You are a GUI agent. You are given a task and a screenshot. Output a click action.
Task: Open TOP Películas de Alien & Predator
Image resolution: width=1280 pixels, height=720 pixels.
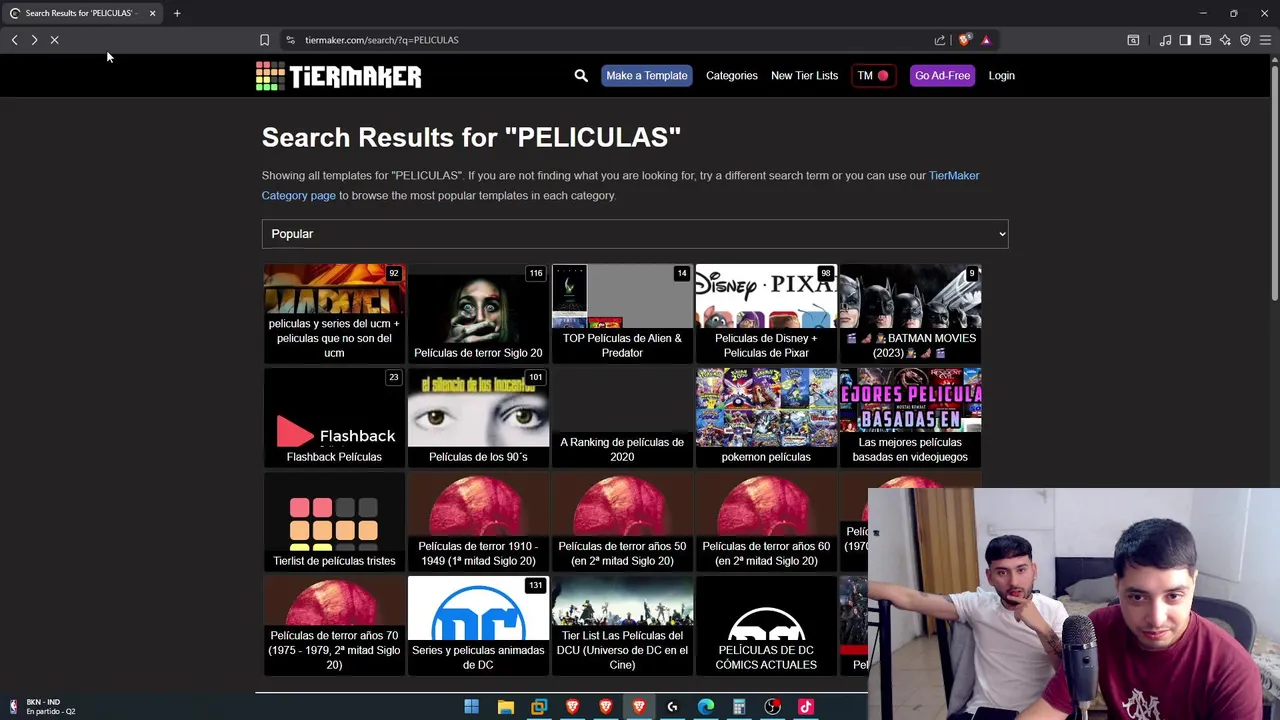tap(622, 313)
